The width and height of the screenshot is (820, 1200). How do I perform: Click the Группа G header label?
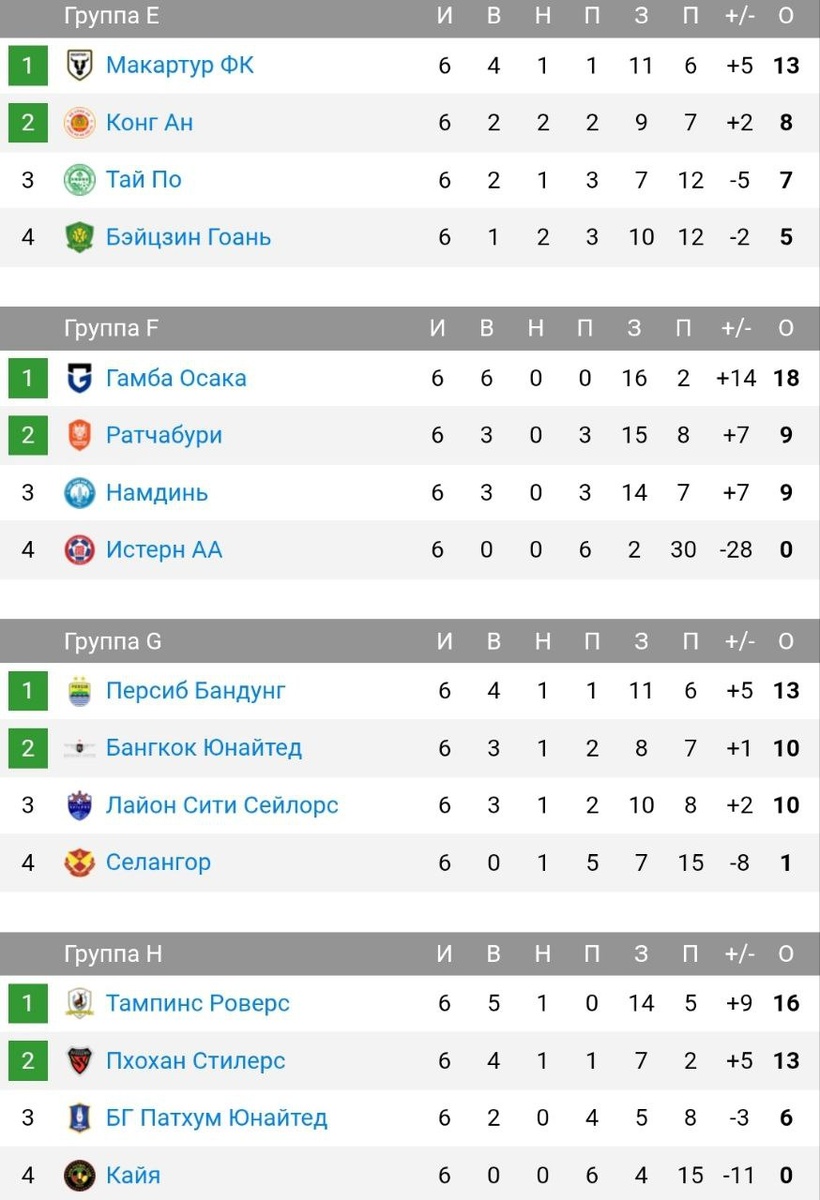pos(112,642)
